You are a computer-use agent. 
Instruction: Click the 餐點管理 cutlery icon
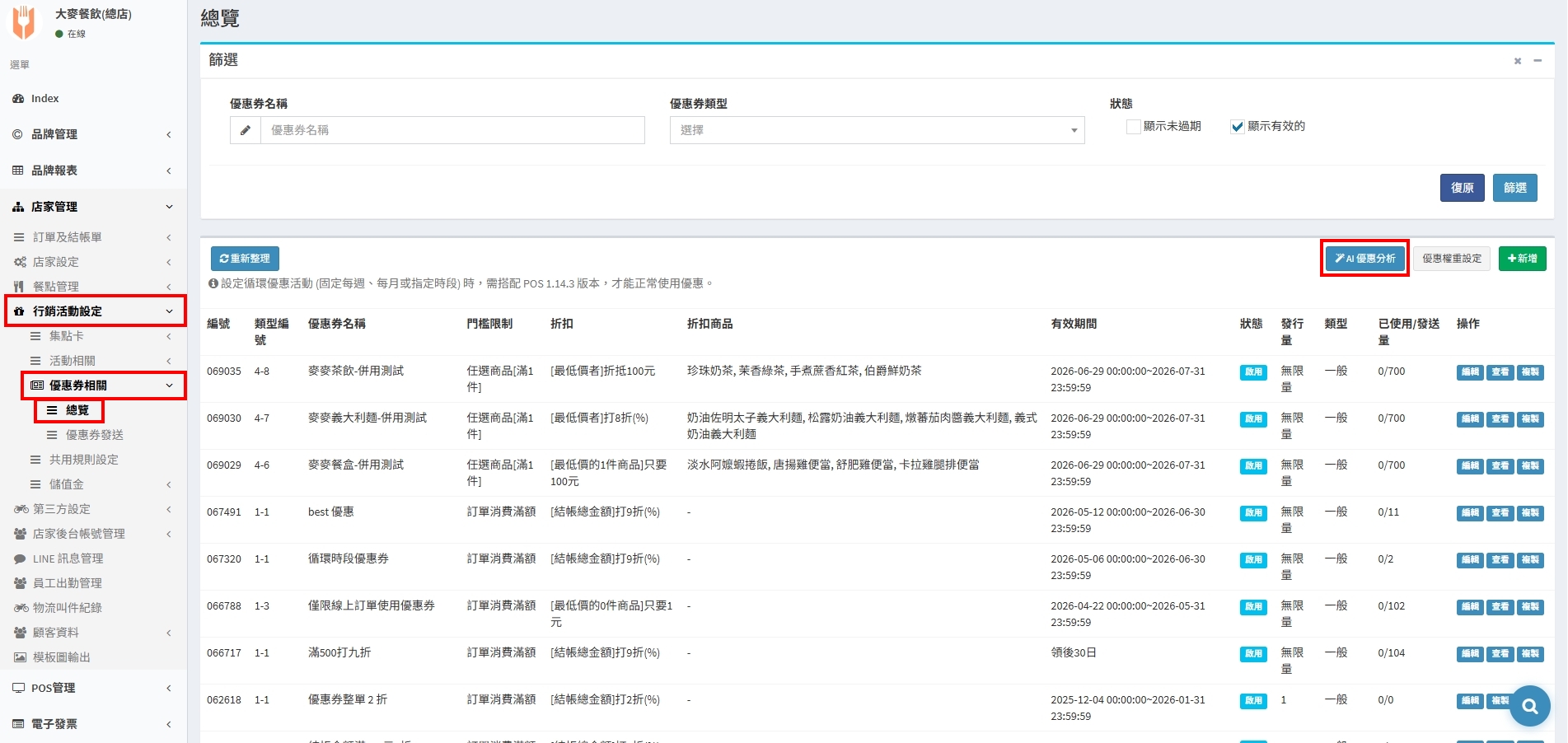point(18,287)
